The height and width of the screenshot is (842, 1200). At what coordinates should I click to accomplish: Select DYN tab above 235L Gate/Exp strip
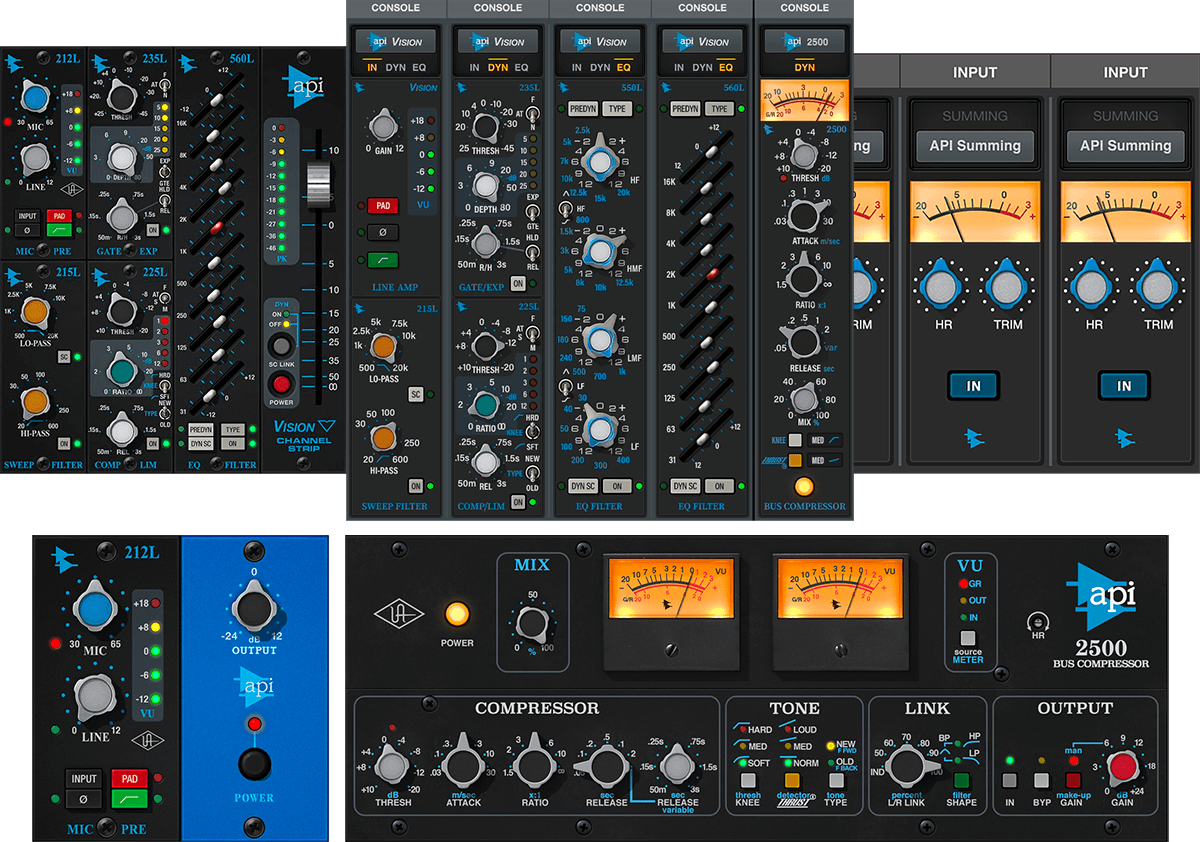point(498,68)
